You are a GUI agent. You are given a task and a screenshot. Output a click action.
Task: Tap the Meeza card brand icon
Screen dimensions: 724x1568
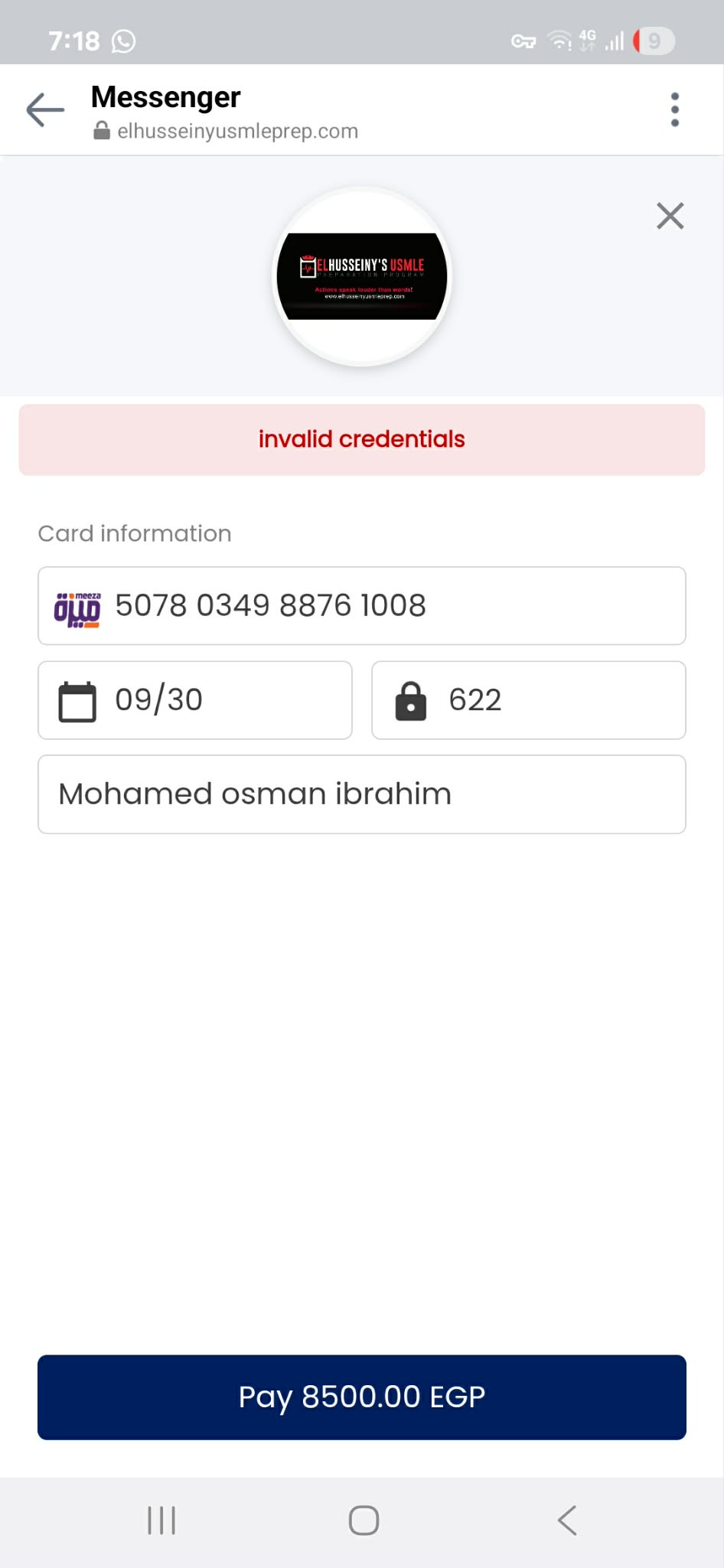coord(77,609)
